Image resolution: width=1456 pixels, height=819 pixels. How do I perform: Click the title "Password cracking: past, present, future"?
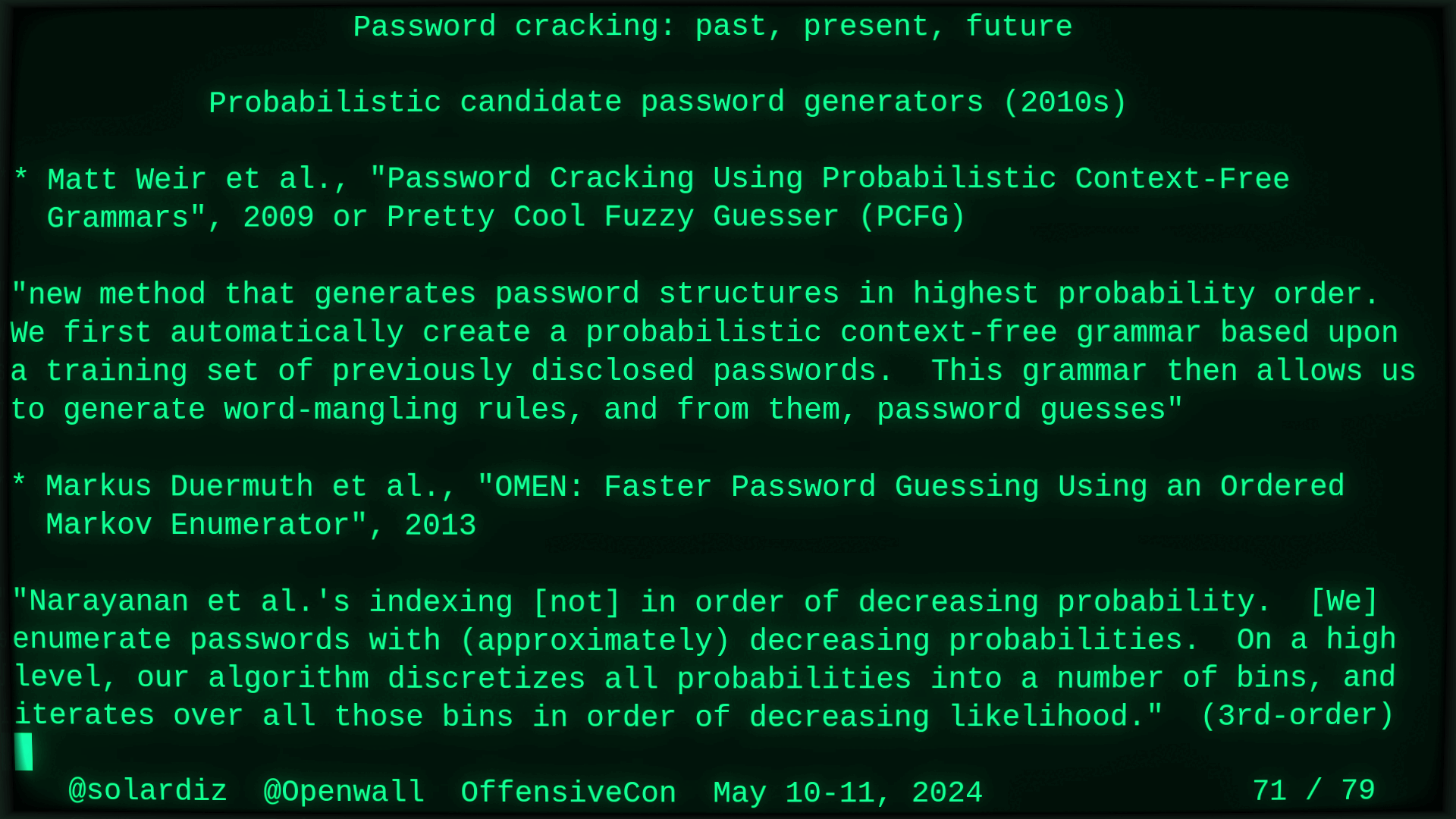(x=713, y=27)
